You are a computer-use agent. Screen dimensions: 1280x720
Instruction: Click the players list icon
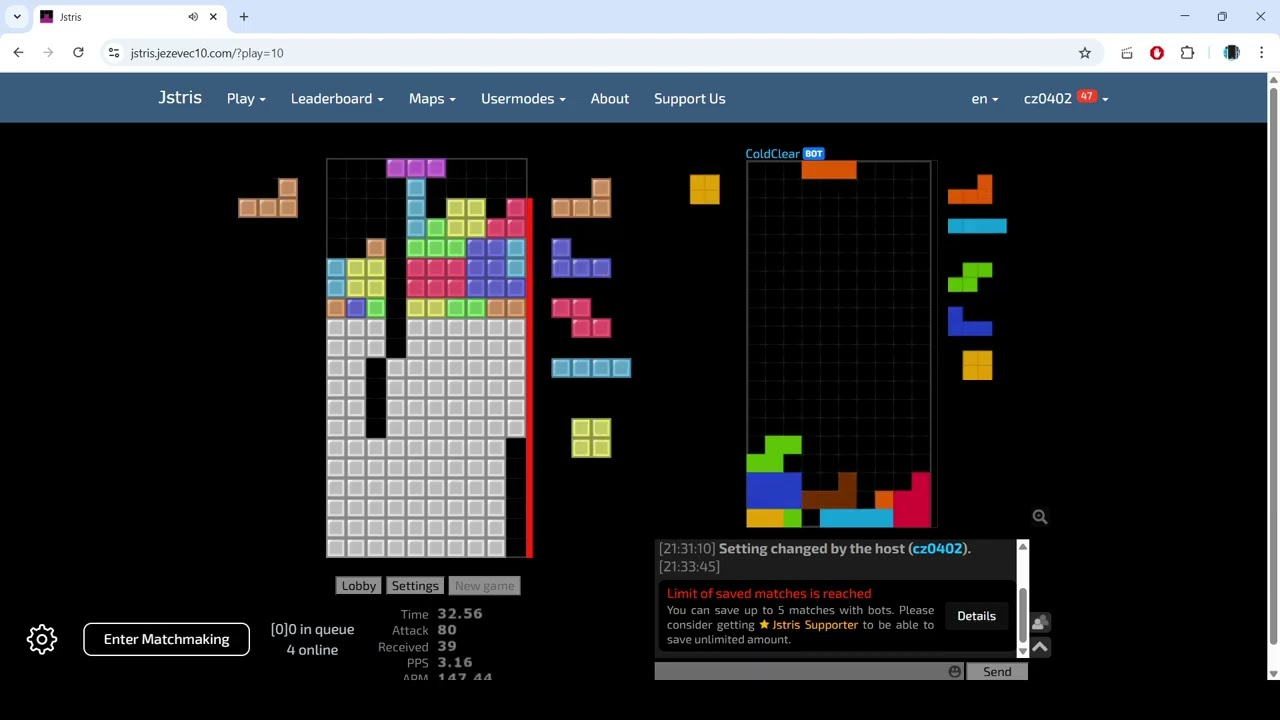click(x=1040, y=623)
